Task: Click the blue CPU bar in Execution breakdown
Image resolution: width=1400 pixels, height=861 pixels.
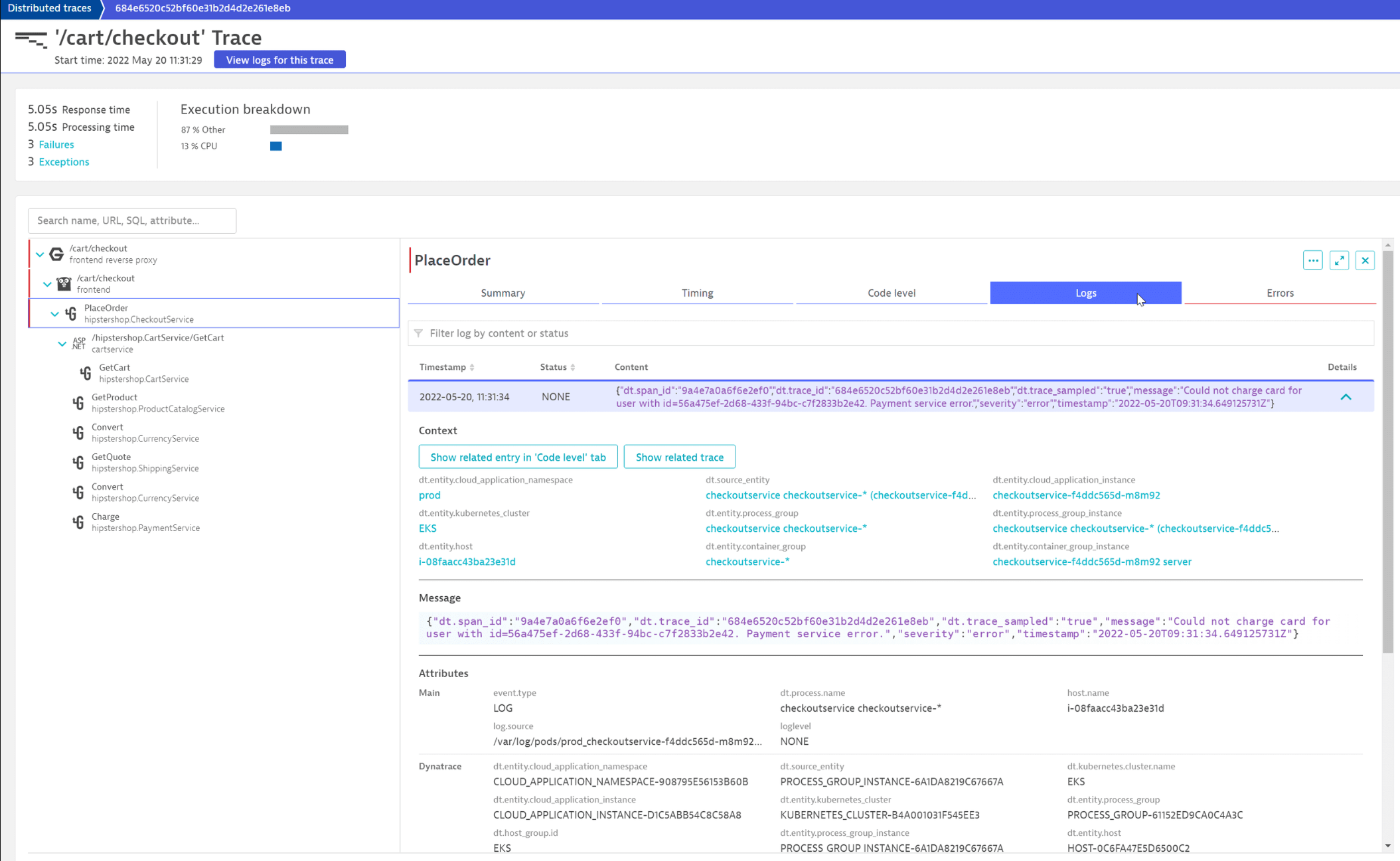Action: click(x=275, y=146)
